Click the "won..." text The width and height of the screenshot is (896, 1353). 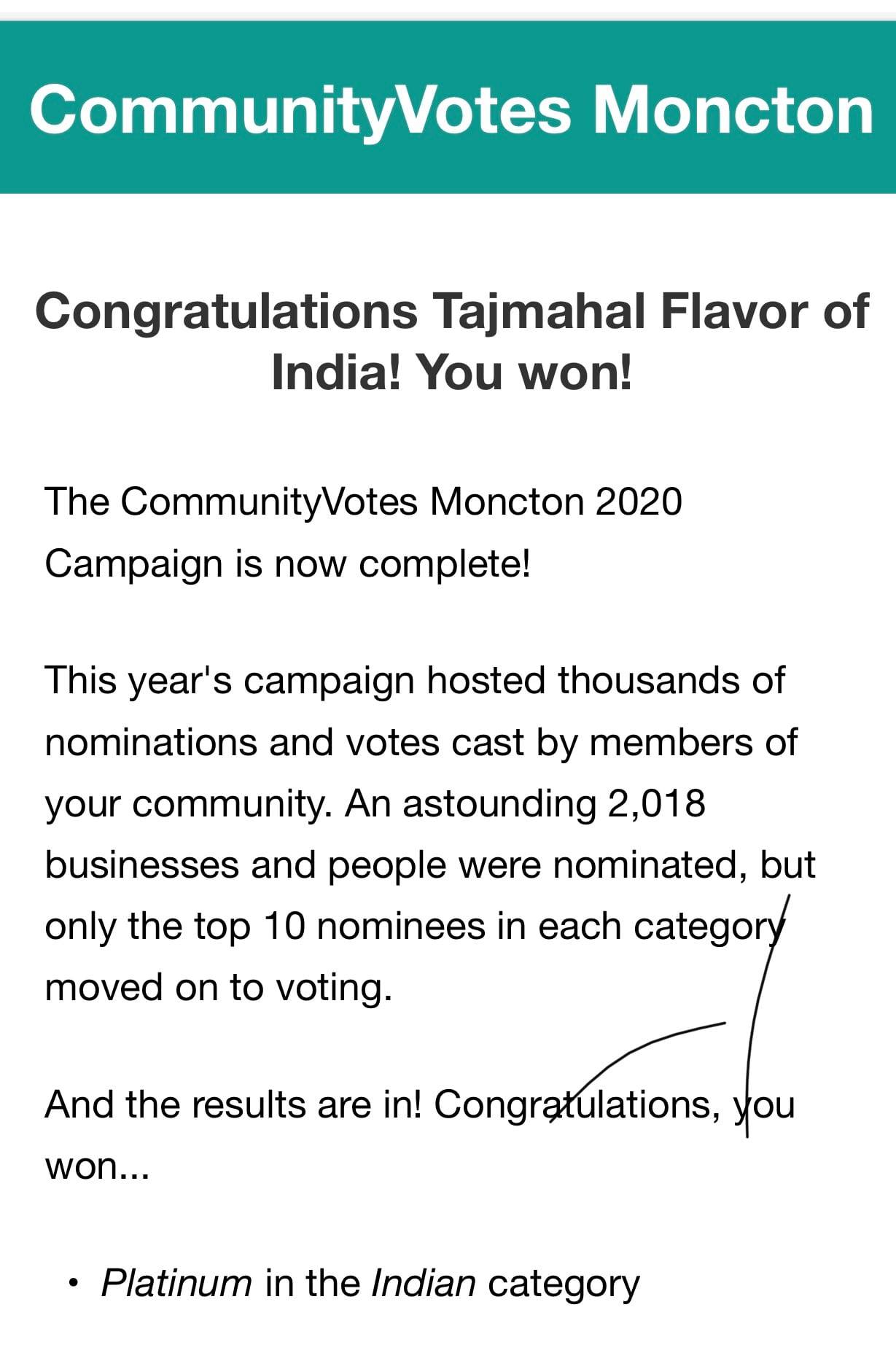click(97, 1166)
